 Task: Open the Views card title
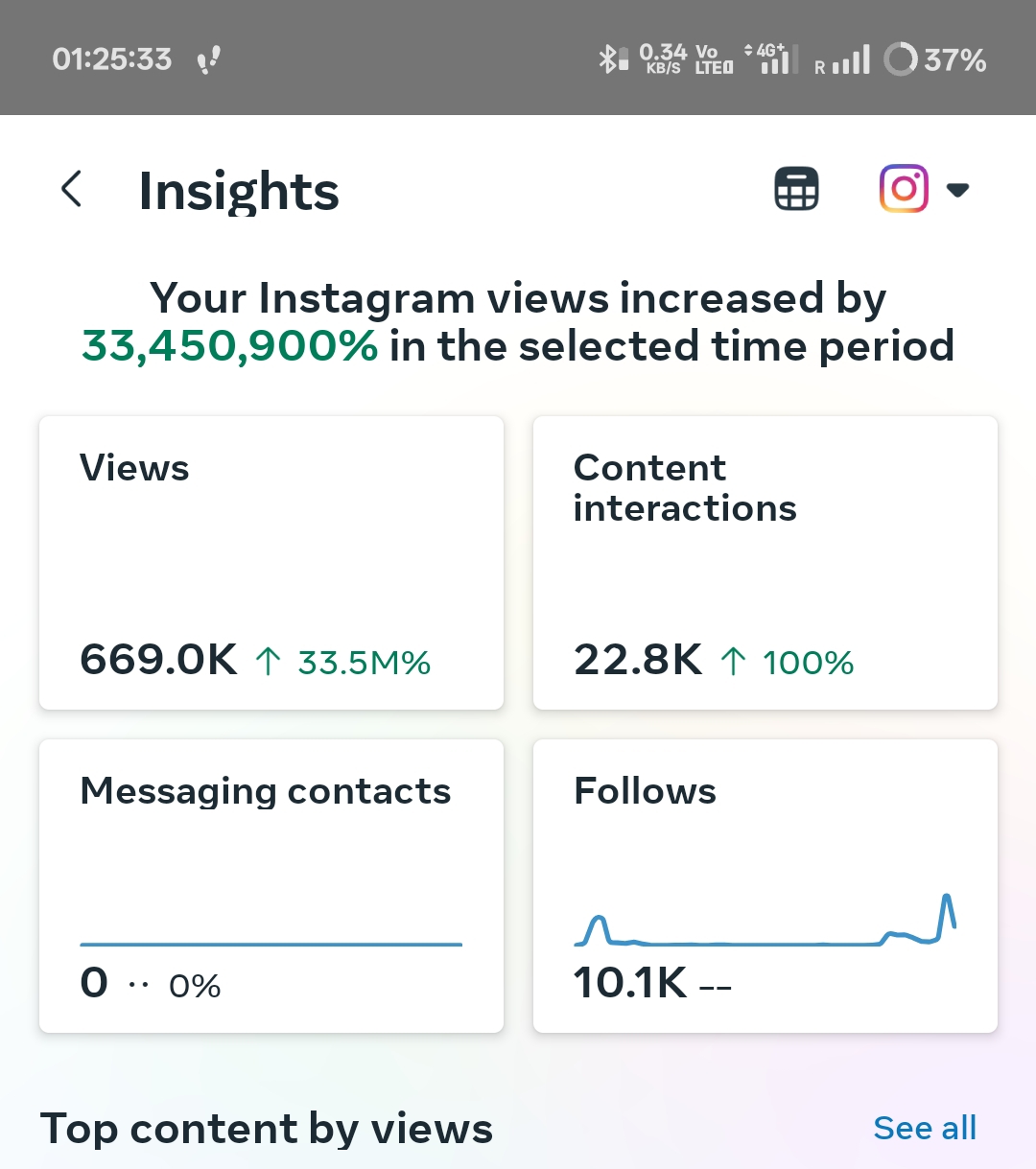tap(134, 468)
